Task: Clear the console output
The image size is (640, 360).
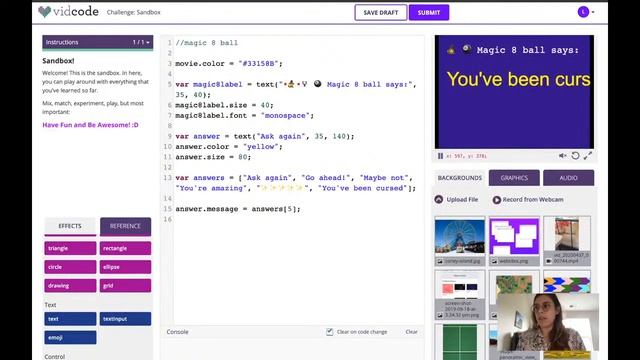Action: tap(411, 332)
